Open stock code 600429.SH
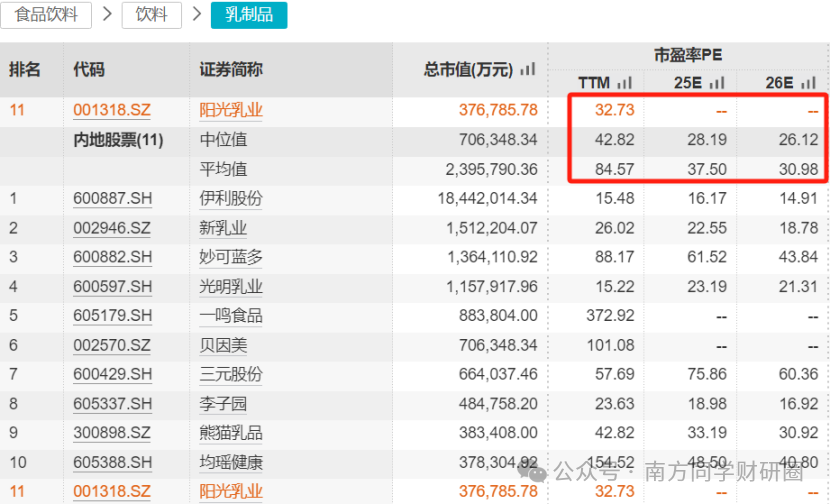Image resolution: width=830 pixels, height=504 pixels. 112,375
